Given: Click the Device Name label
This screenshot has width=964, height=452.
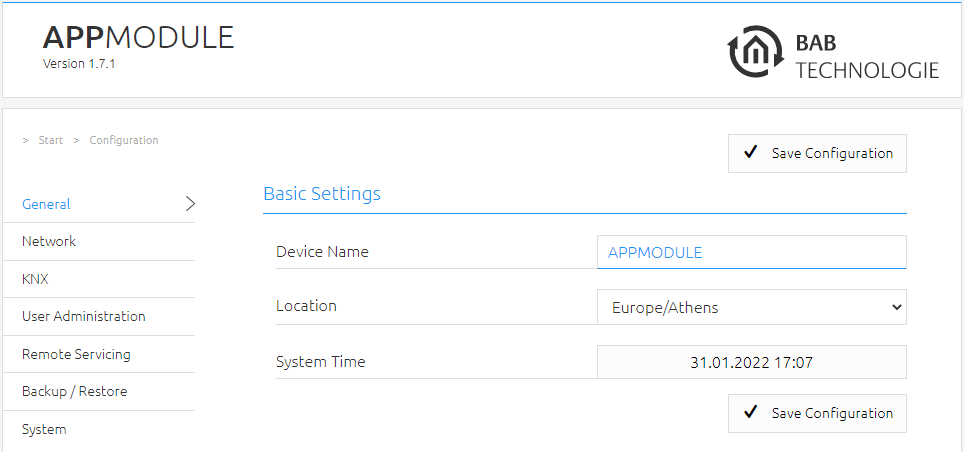Looking at the screenshot, I should point(322,252).
